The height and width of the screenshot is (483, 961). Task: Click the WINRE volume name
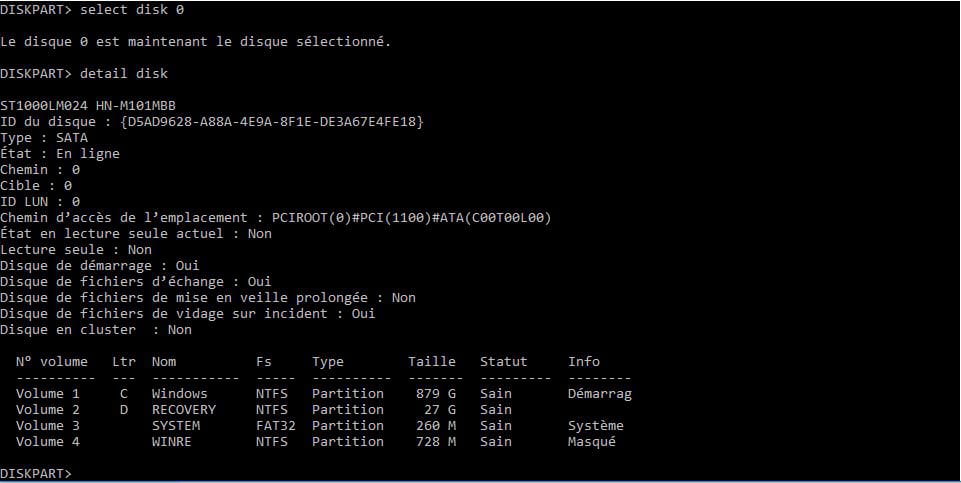172,441
